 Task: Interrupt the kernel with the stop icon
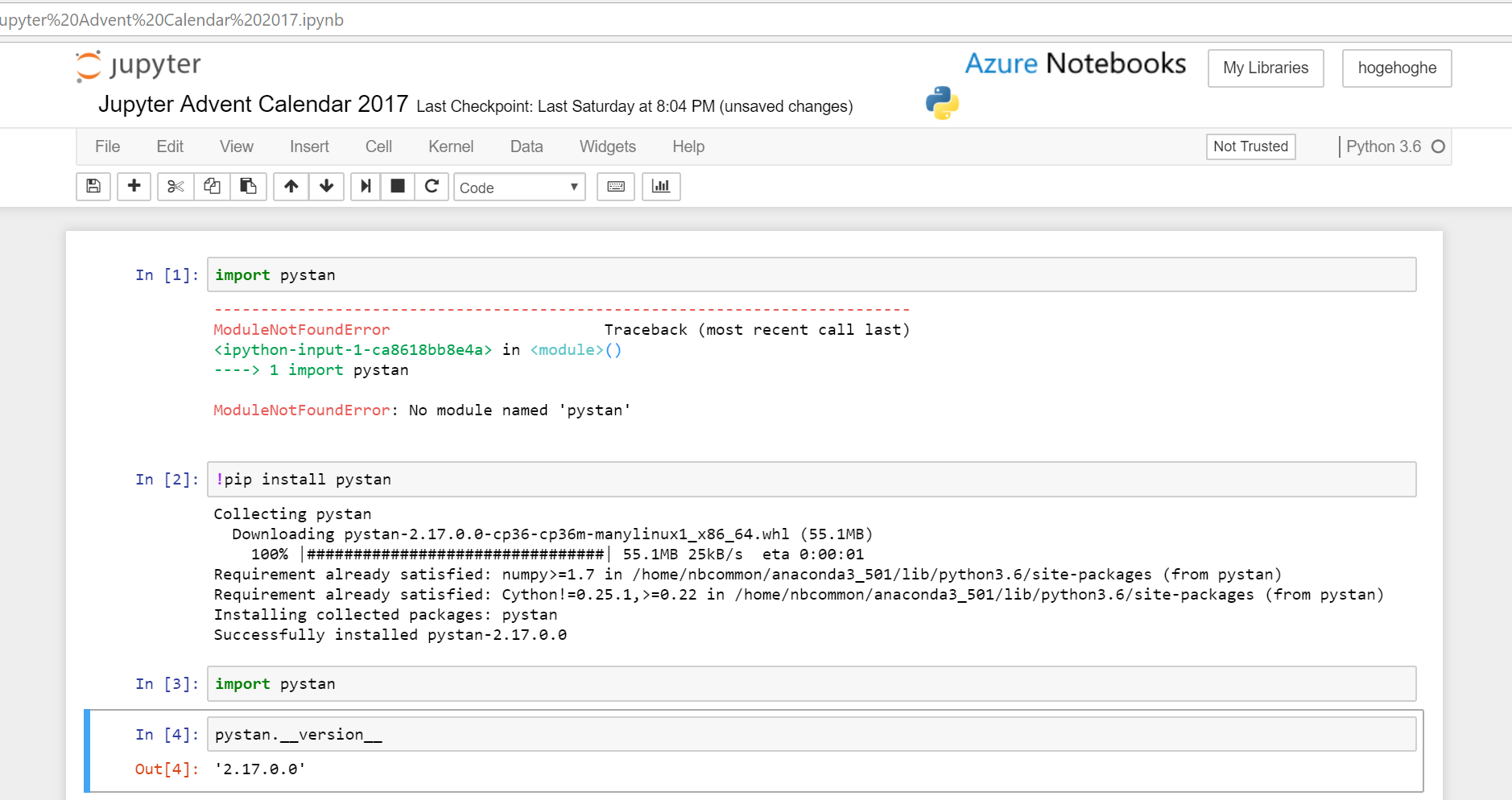398,186
